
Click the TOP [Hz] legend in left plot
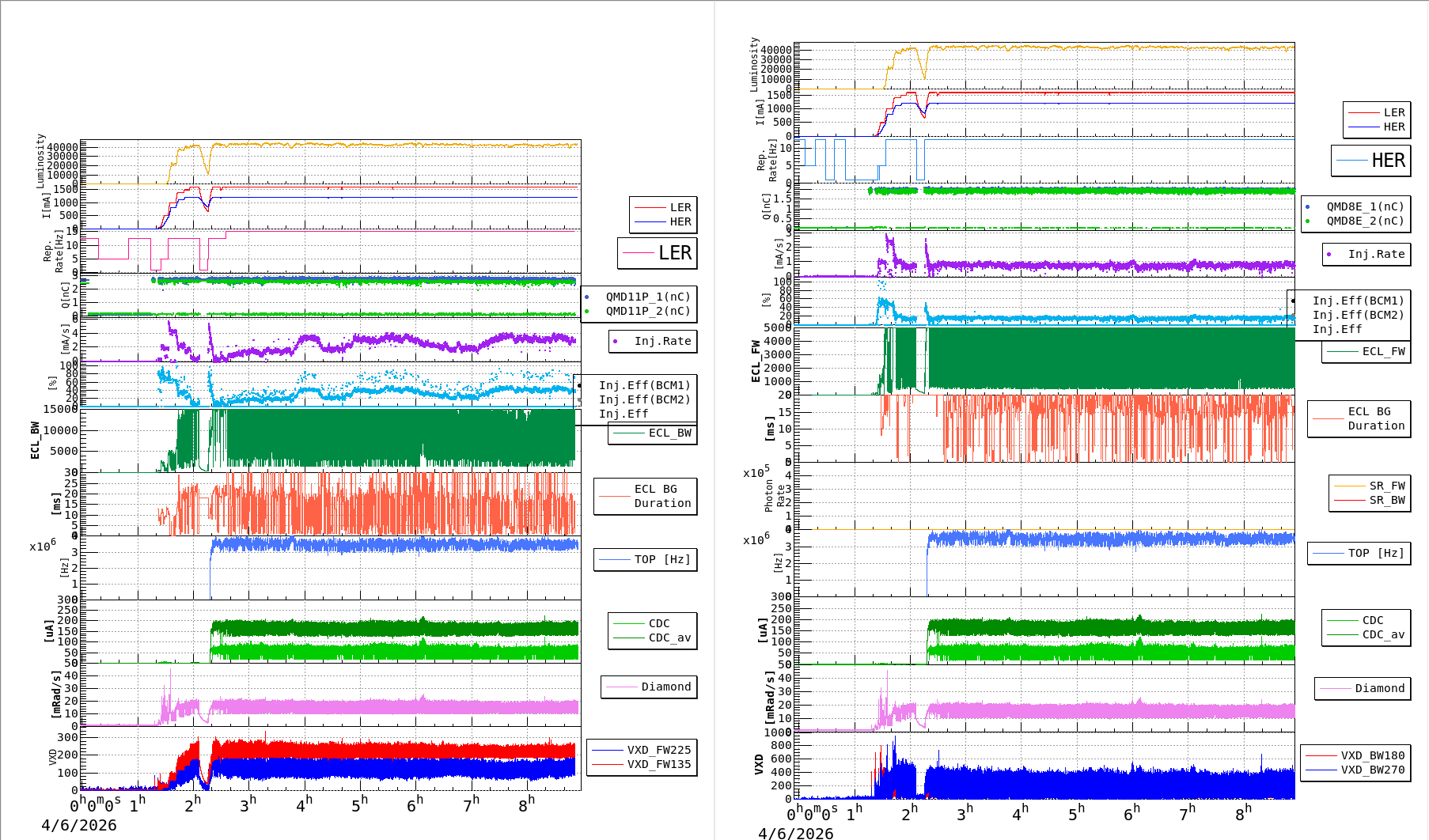pos(646,560)
